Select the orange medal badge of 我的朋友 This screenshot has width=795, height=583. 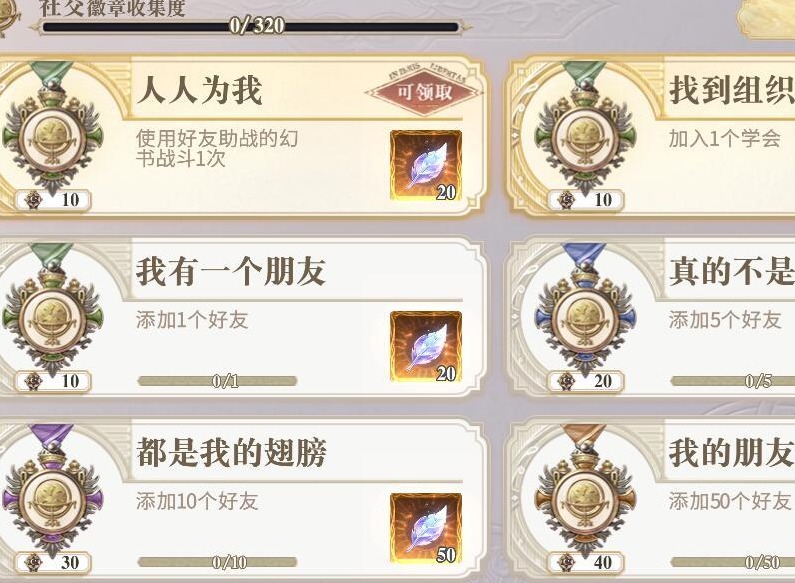pos(585,490)
